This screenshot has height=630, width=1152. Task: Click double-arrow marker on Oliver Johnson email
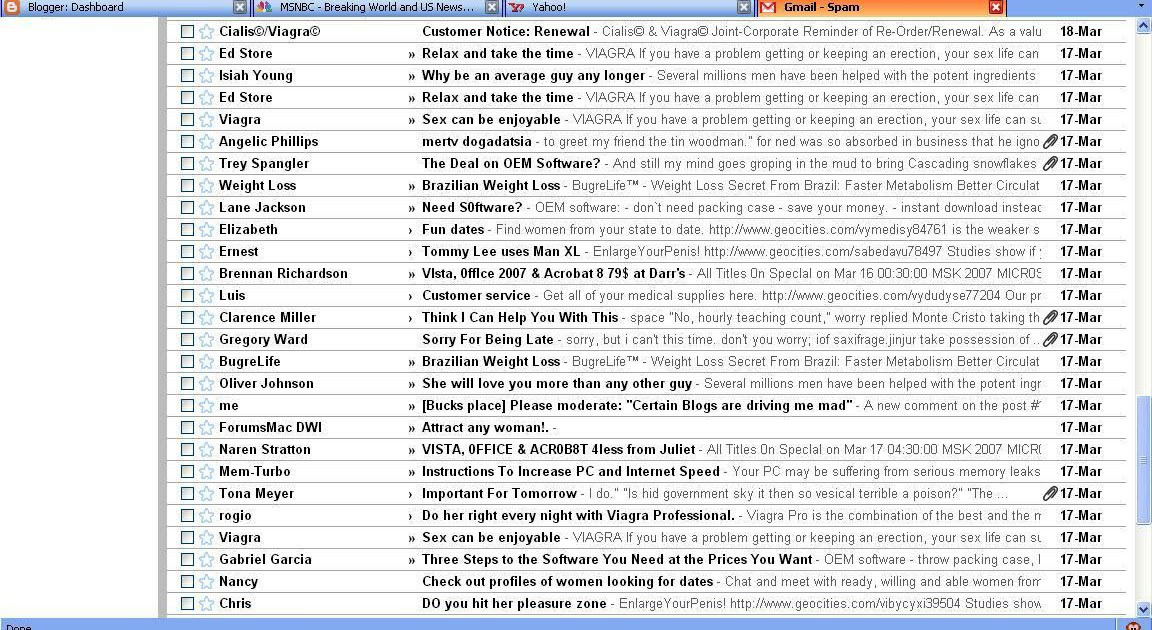coord(411,384)
